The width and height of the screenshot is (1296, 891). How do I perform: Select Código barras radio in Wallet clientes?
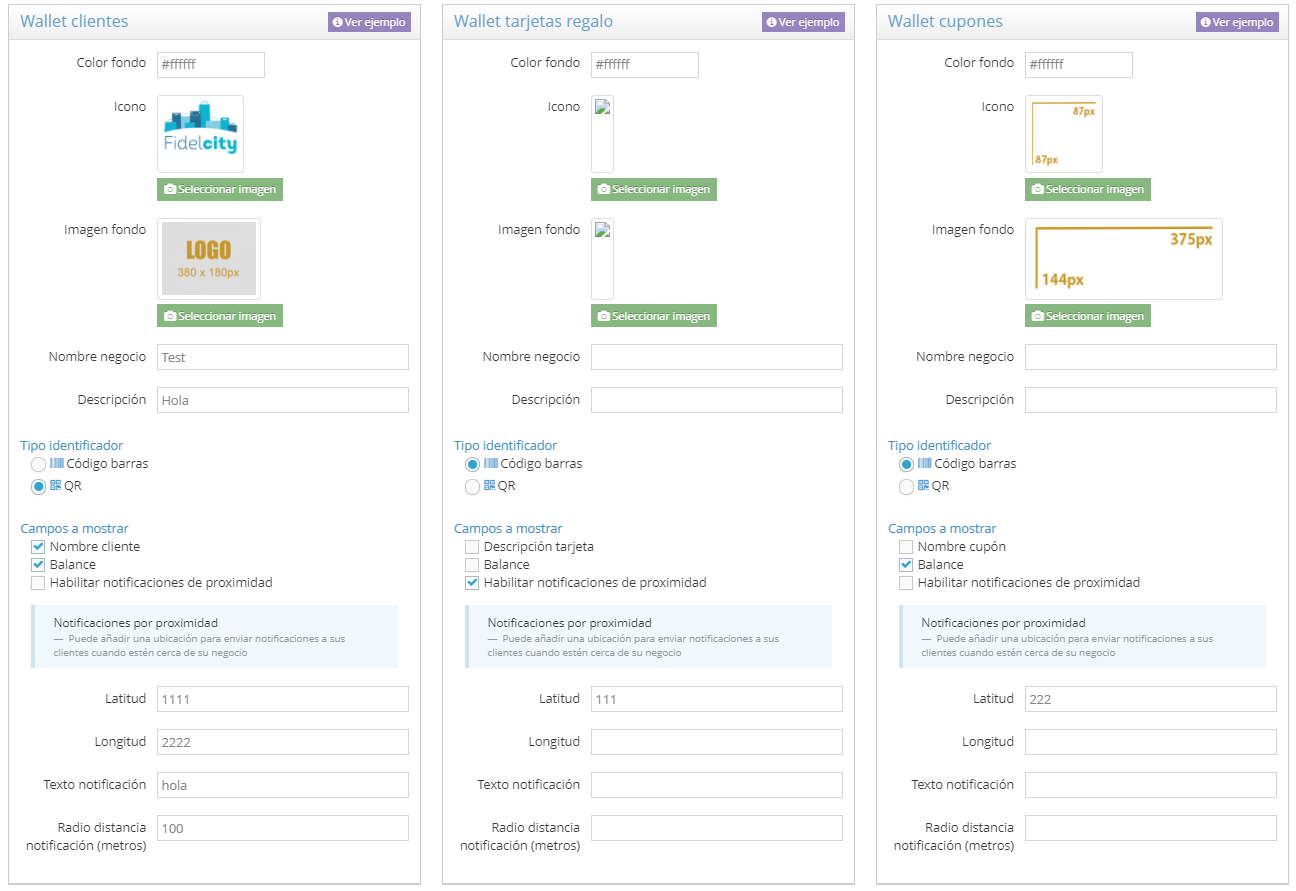coord(39,464)
